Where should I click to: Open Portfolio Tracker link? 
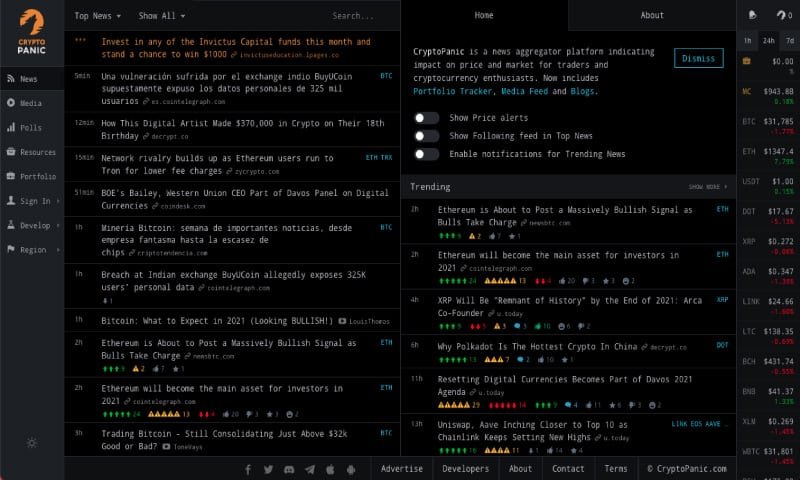coord(453,91)
